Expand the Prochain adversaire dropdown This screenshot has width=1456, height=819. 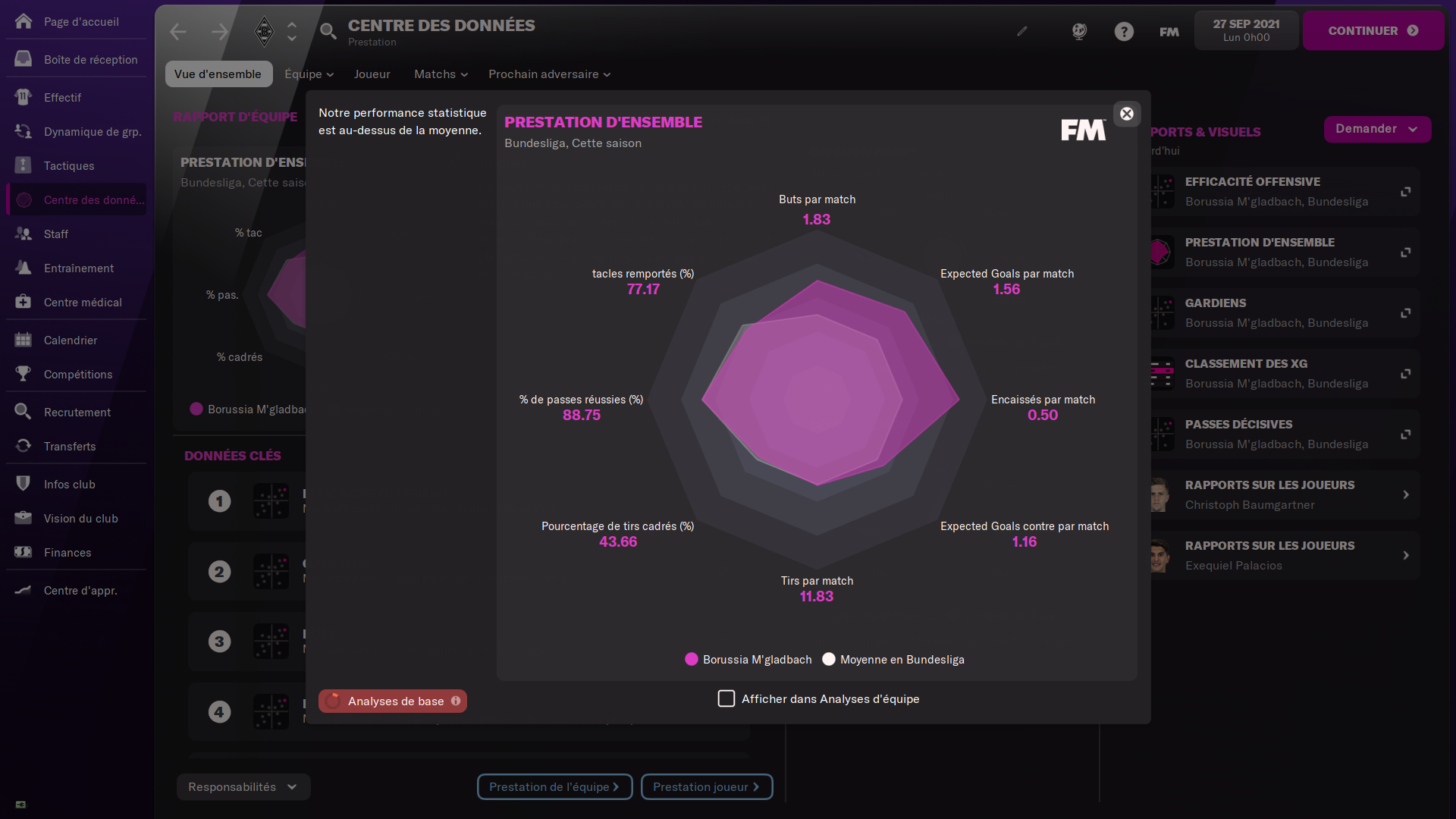549,74
